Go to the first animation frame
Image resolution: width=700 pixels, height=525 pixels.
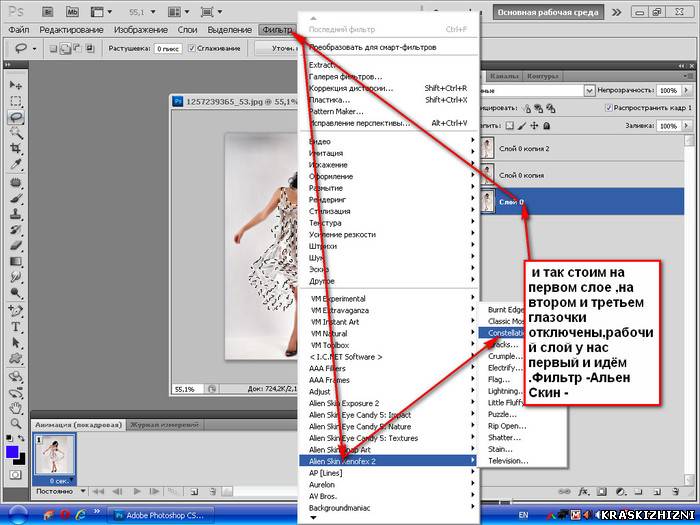[x=99, y=492]
